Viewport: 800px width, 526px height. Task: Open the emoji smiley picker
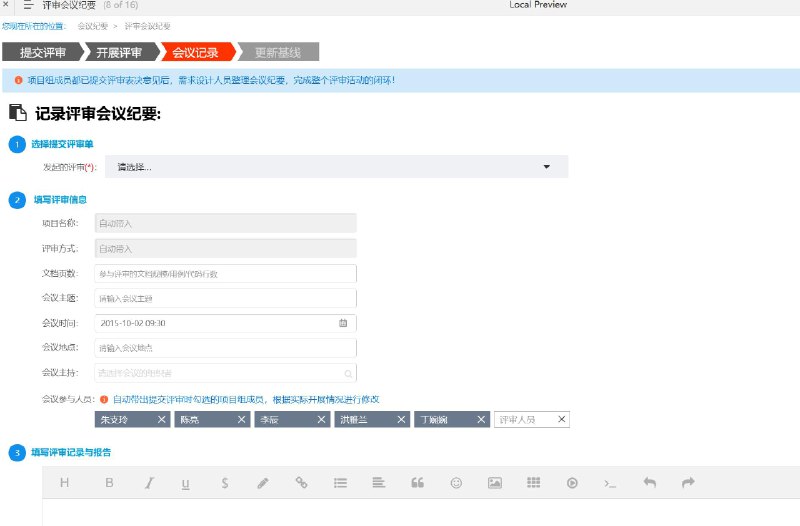click(456, 483)
